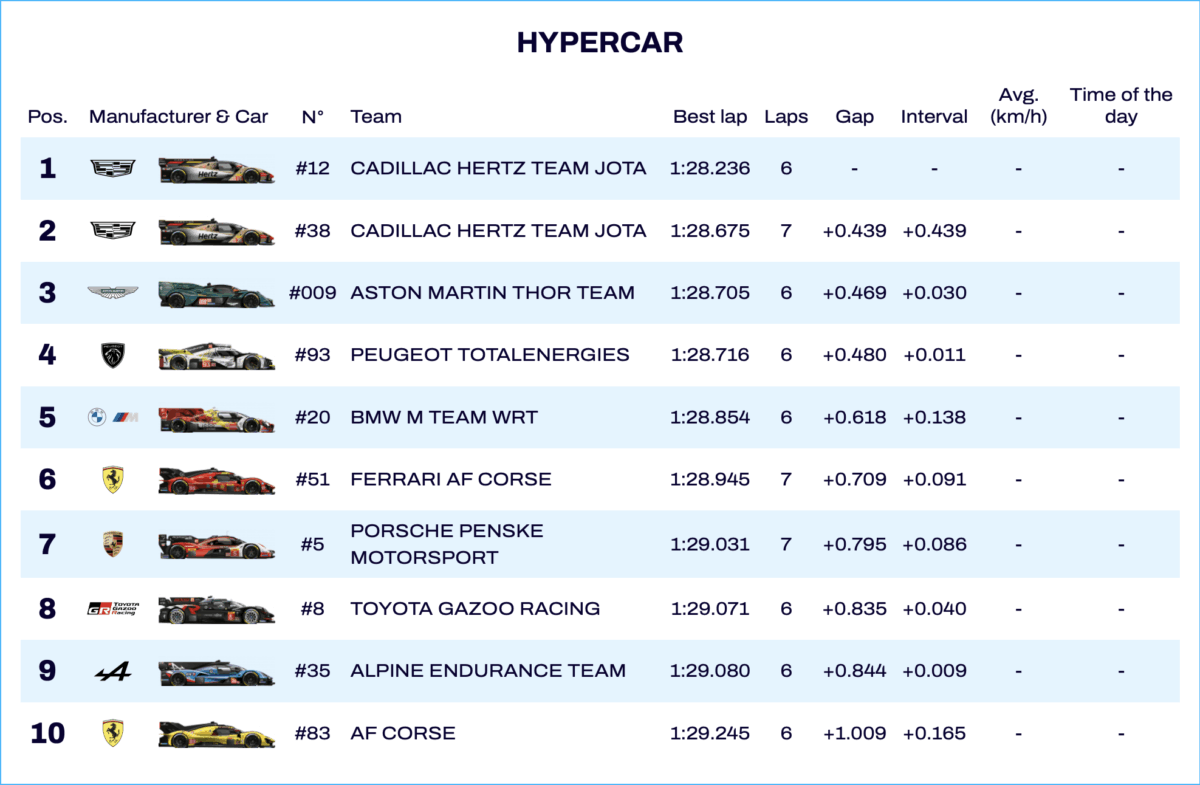Click the Toyota Gazoo Racing logo

pos(113,609)
